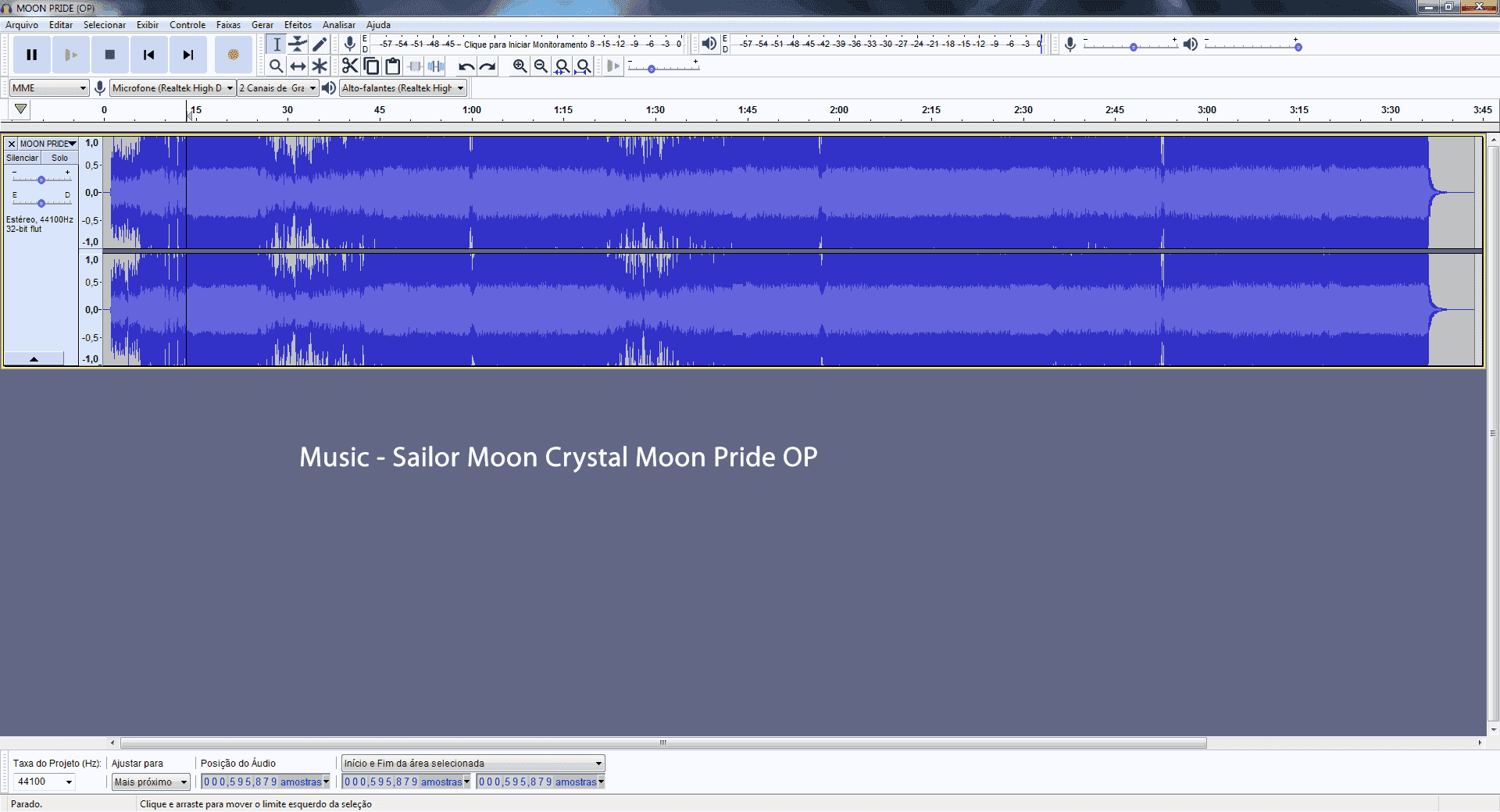Viewport: 1500px width, 812px height.
Task: Fit the selection to window width
Action: tap(562, 66)
